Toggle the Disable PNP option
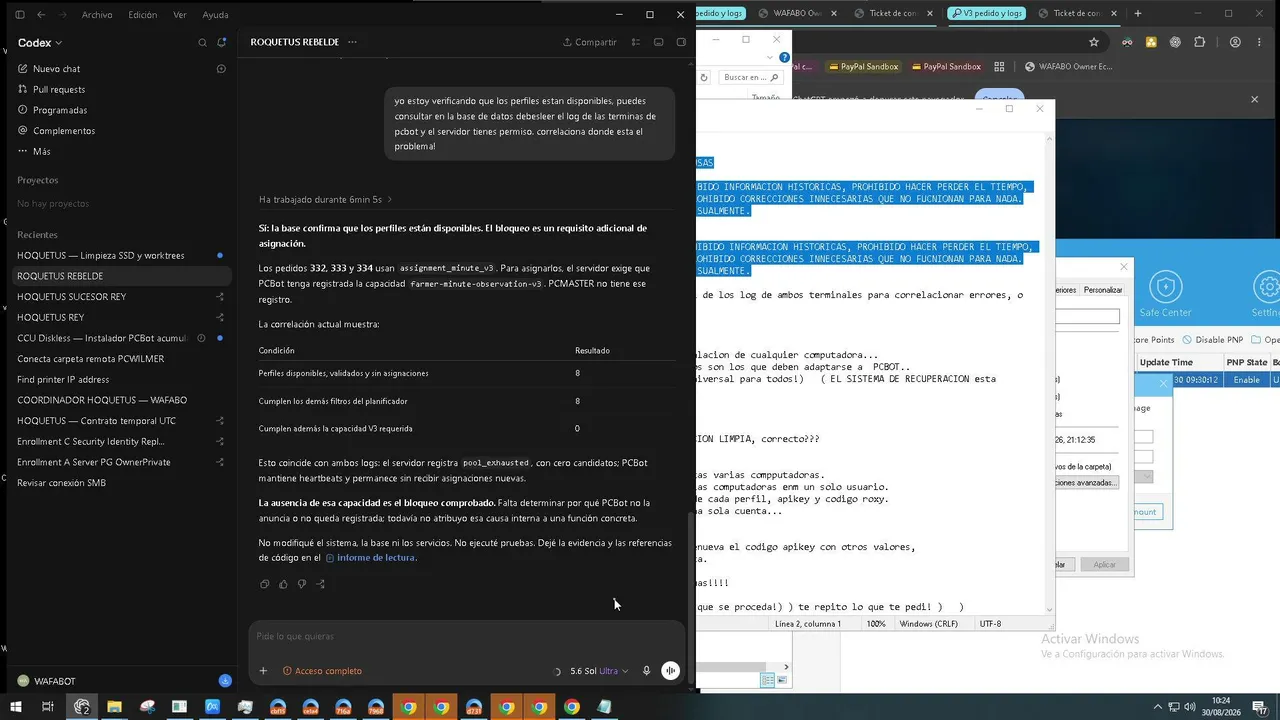1280x720 pixels. coord(1213,340)
